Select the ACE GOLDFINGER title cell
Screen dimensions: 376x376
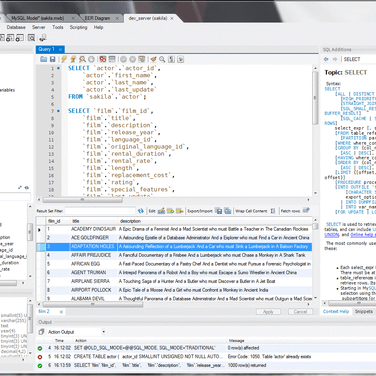[x=93, y=238]
